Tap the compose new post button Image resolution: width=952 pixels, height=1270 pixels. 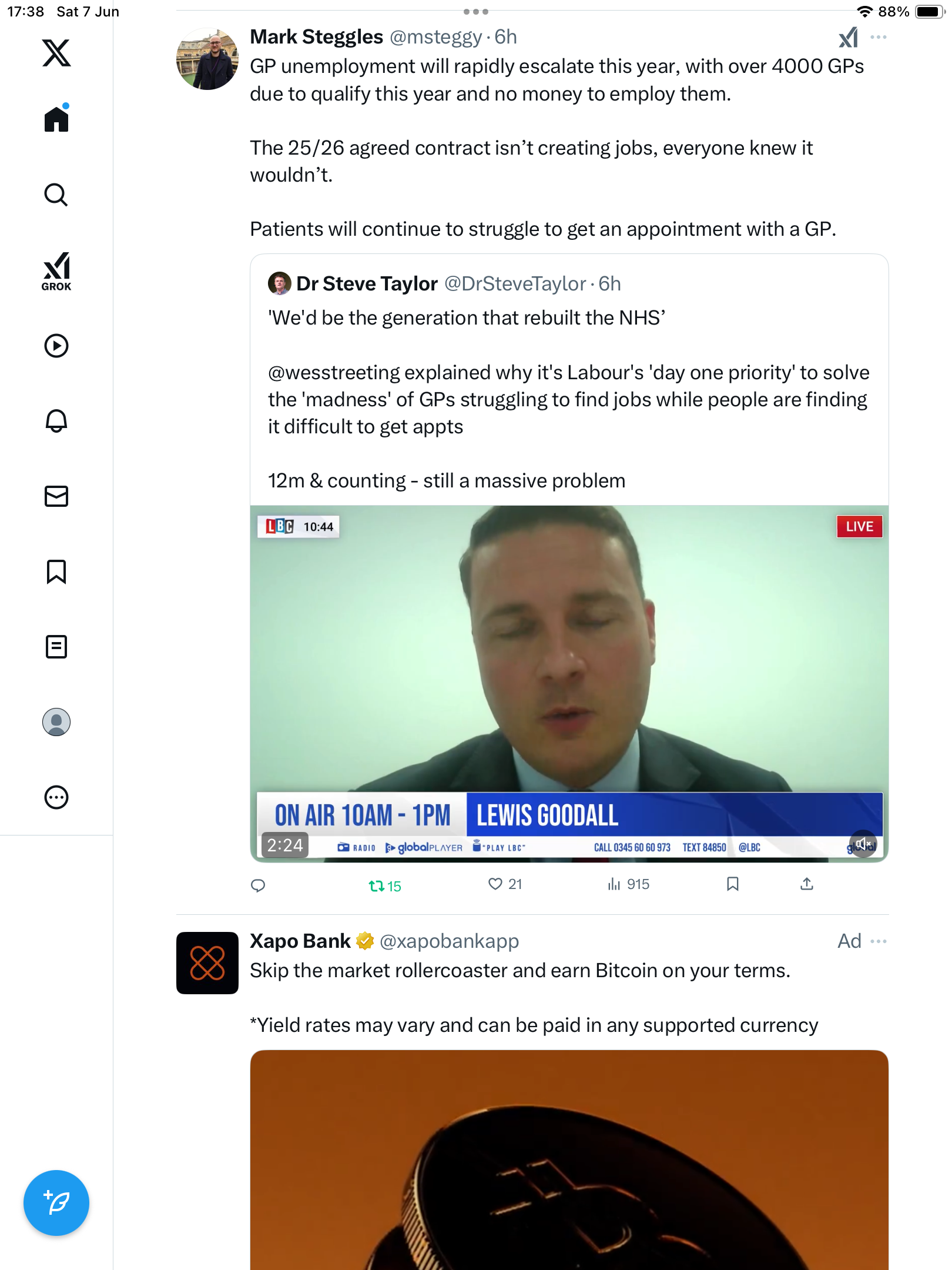tap(56, 1203)
